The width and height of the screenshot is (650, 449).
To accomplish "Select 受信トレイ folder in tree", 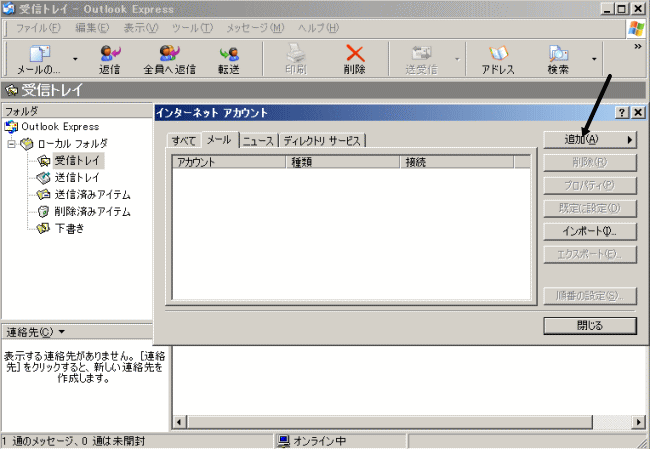I will [78, 160].
